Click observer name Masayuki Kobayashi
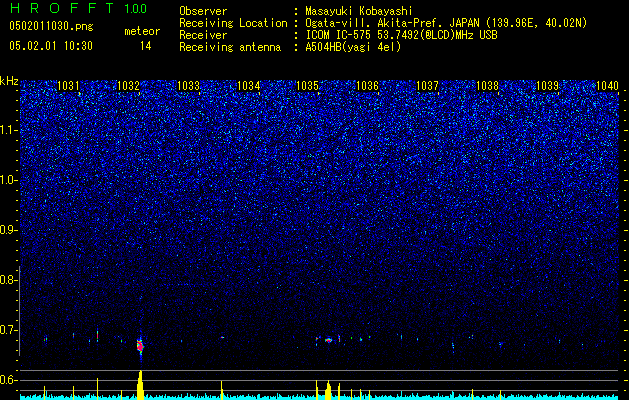Viewport: 629px width, 400px height. tap(359, 11)
